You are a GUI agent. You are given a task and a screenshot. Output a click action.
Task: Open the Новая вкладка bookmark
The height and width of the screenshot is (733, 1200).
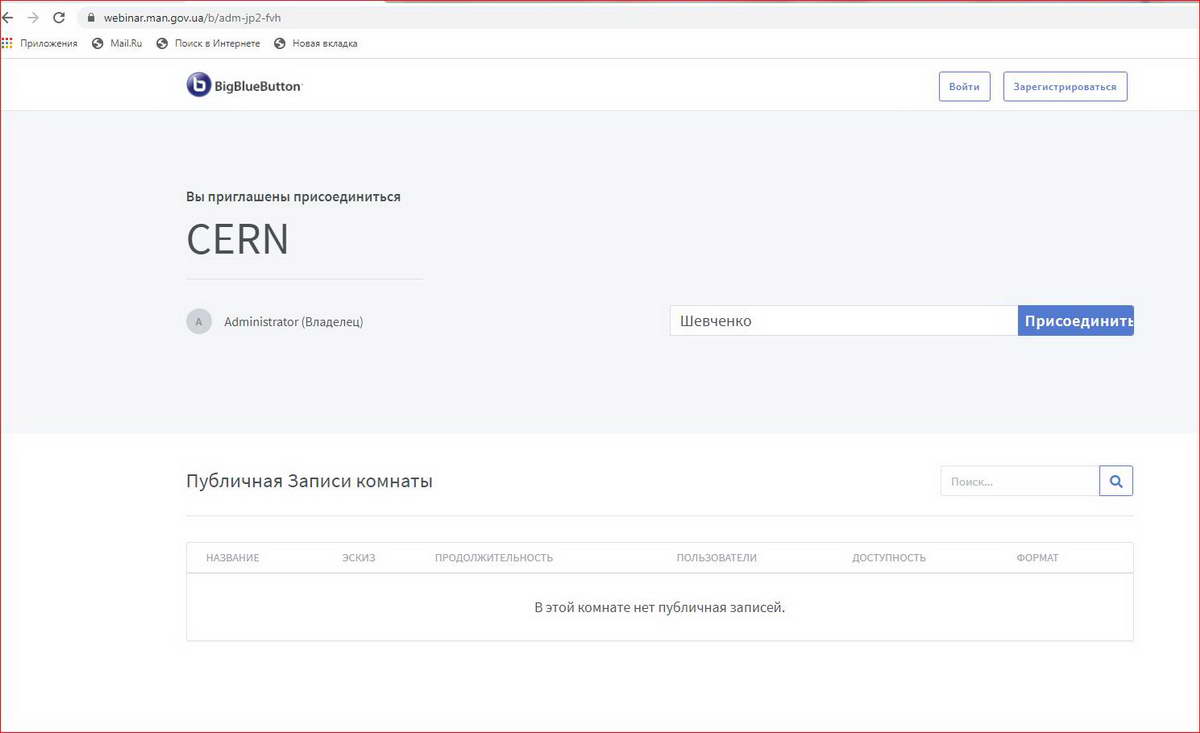315,43
